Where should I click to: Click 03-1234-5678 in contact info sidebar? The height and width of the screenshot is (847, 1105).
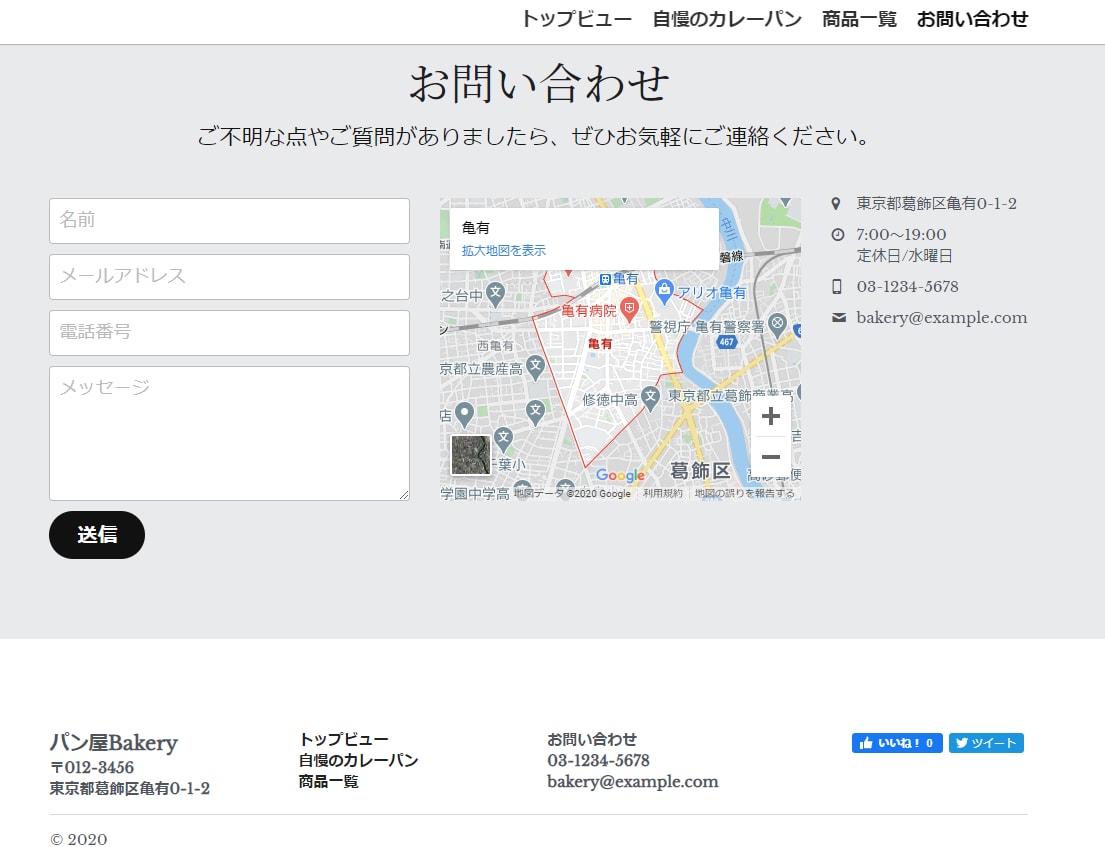[907, 287]
